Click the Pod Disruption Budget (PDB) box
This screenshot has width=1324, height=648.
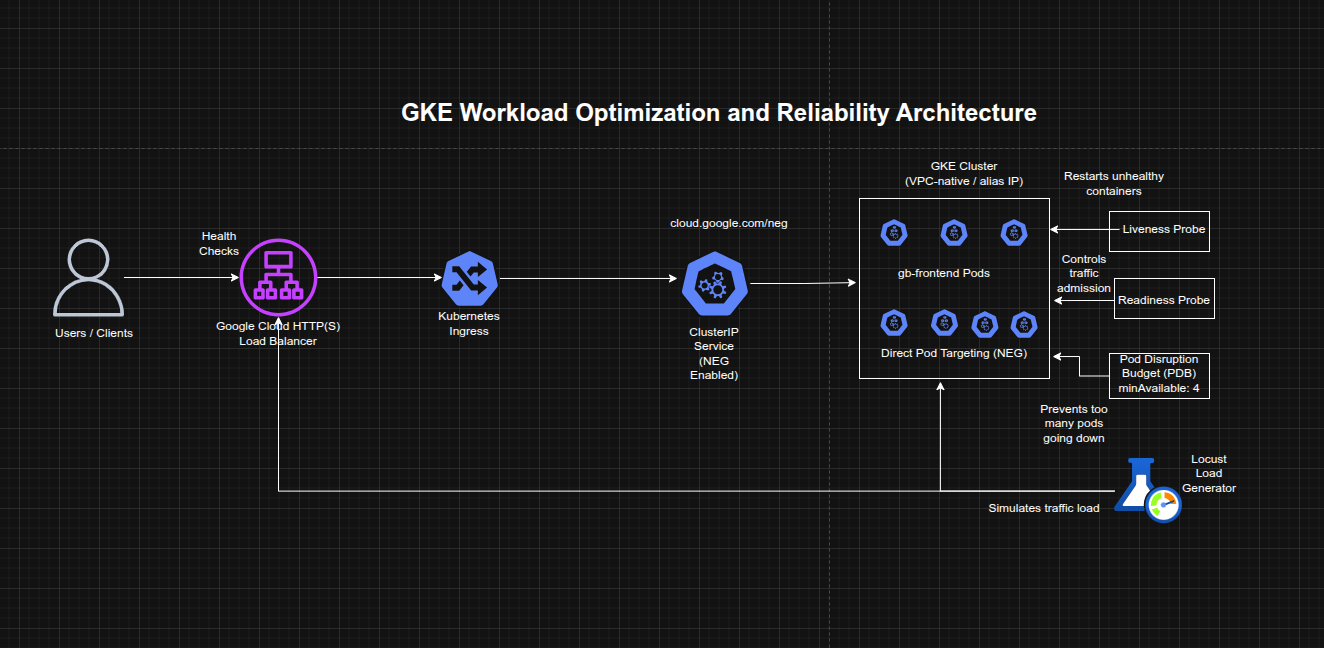pyautogui.click(x=1159, y=375)
